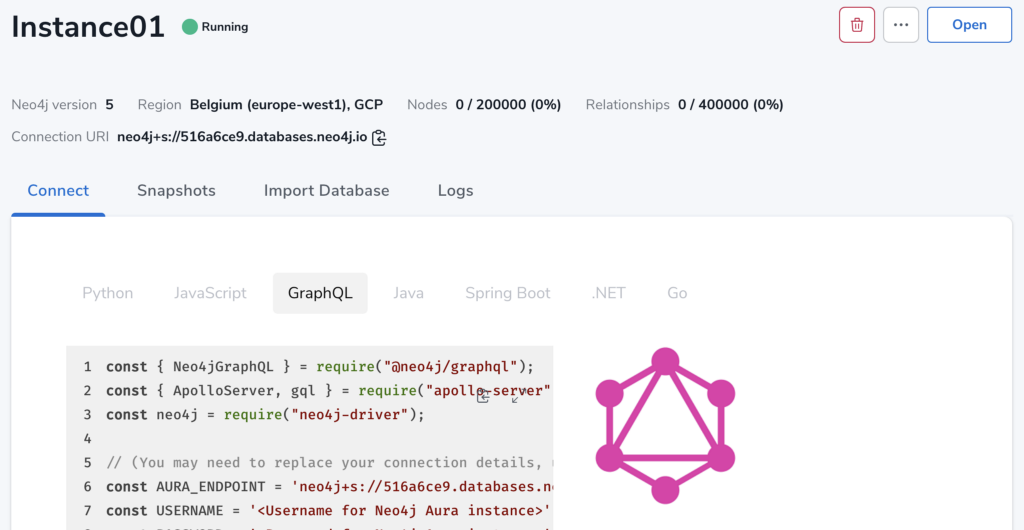Click the Nodes value 0 / 200000 (0%)
1024x530 pixels.
pos(507,104)
